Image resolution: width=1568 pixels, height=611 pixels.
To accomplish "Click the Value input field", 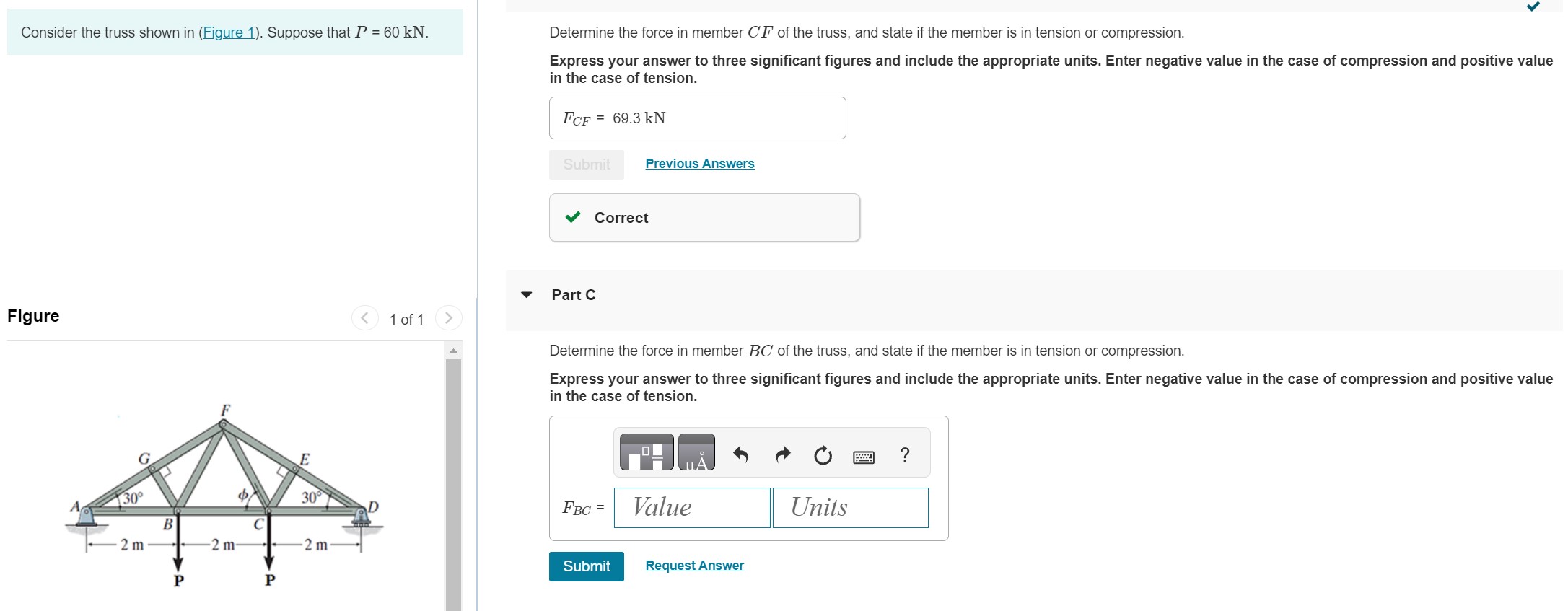I will click(691, 508).
